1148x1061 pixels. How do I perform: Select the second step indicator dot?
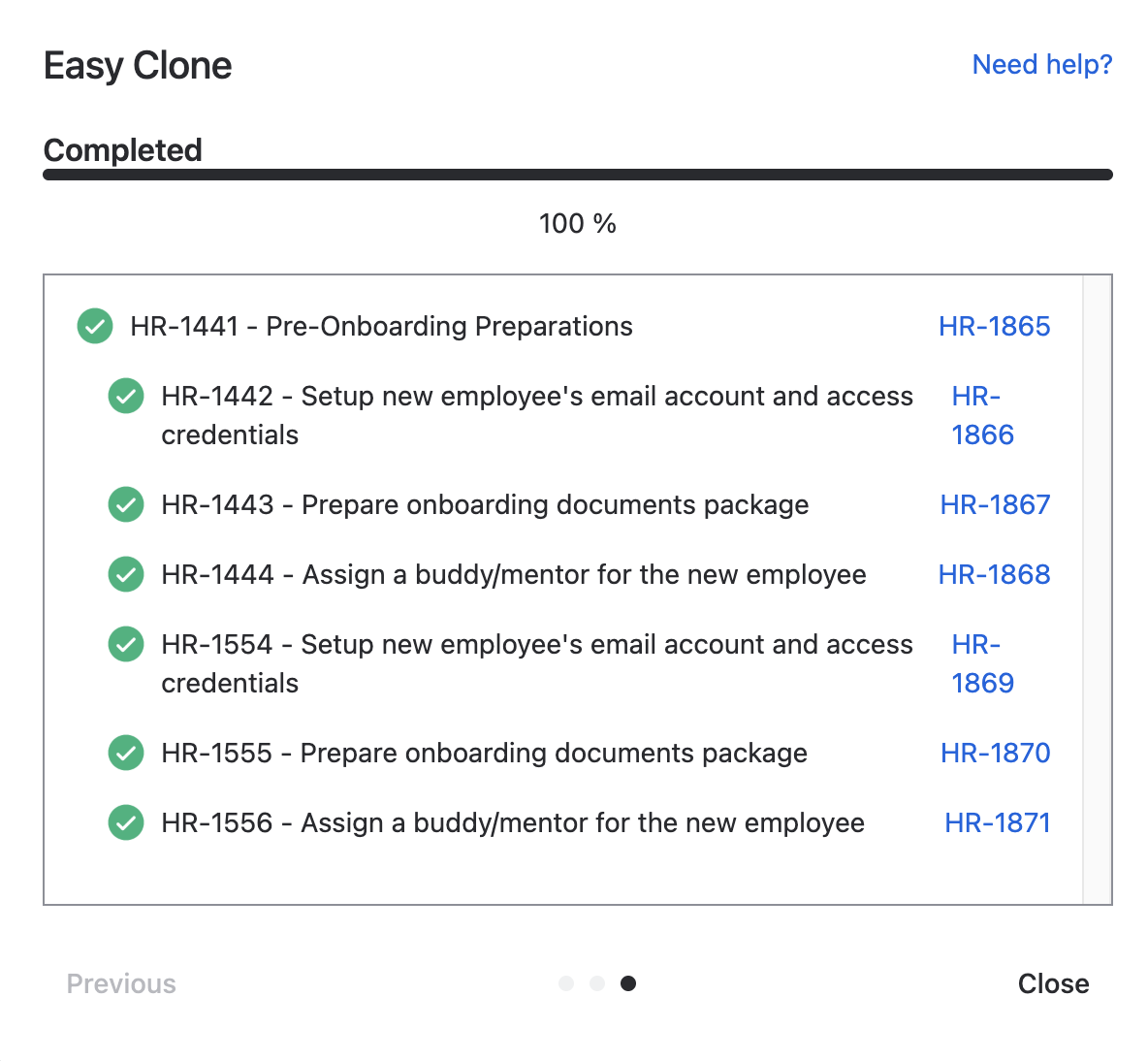[597, 983]
